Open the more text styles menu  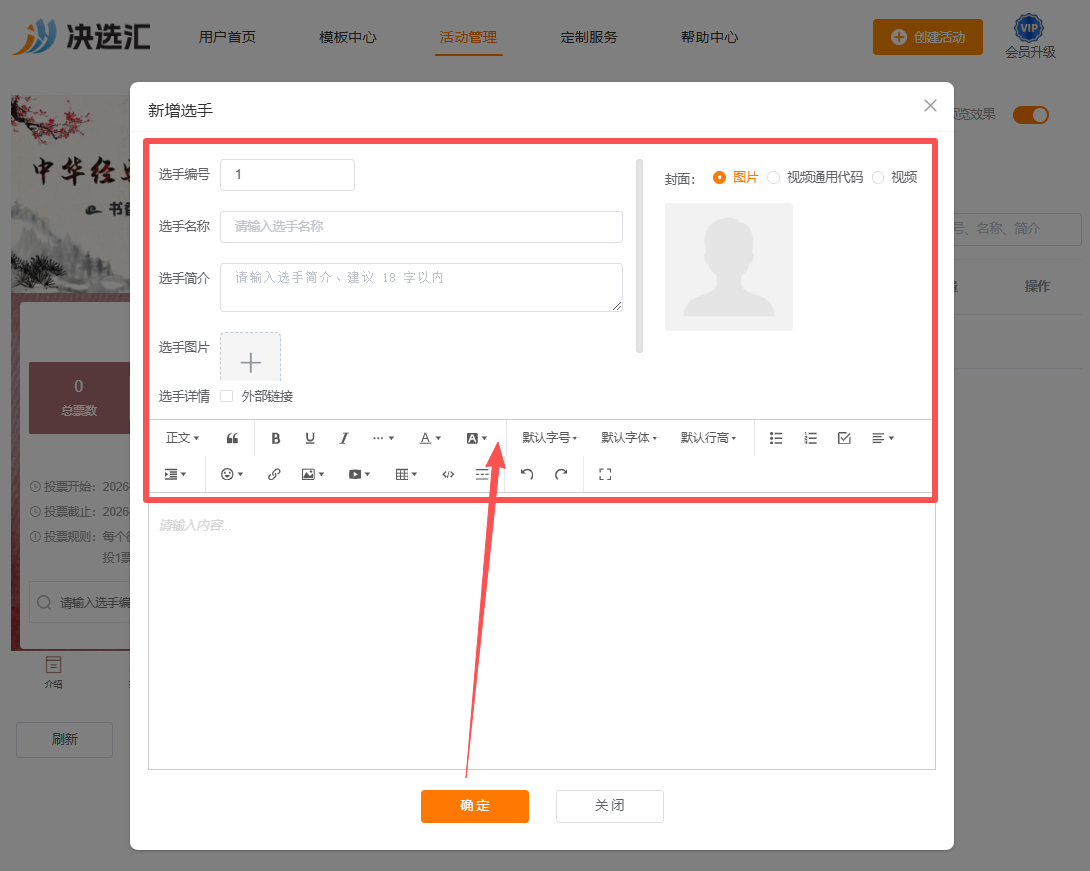pyautogui.click(x=383, y=438)
